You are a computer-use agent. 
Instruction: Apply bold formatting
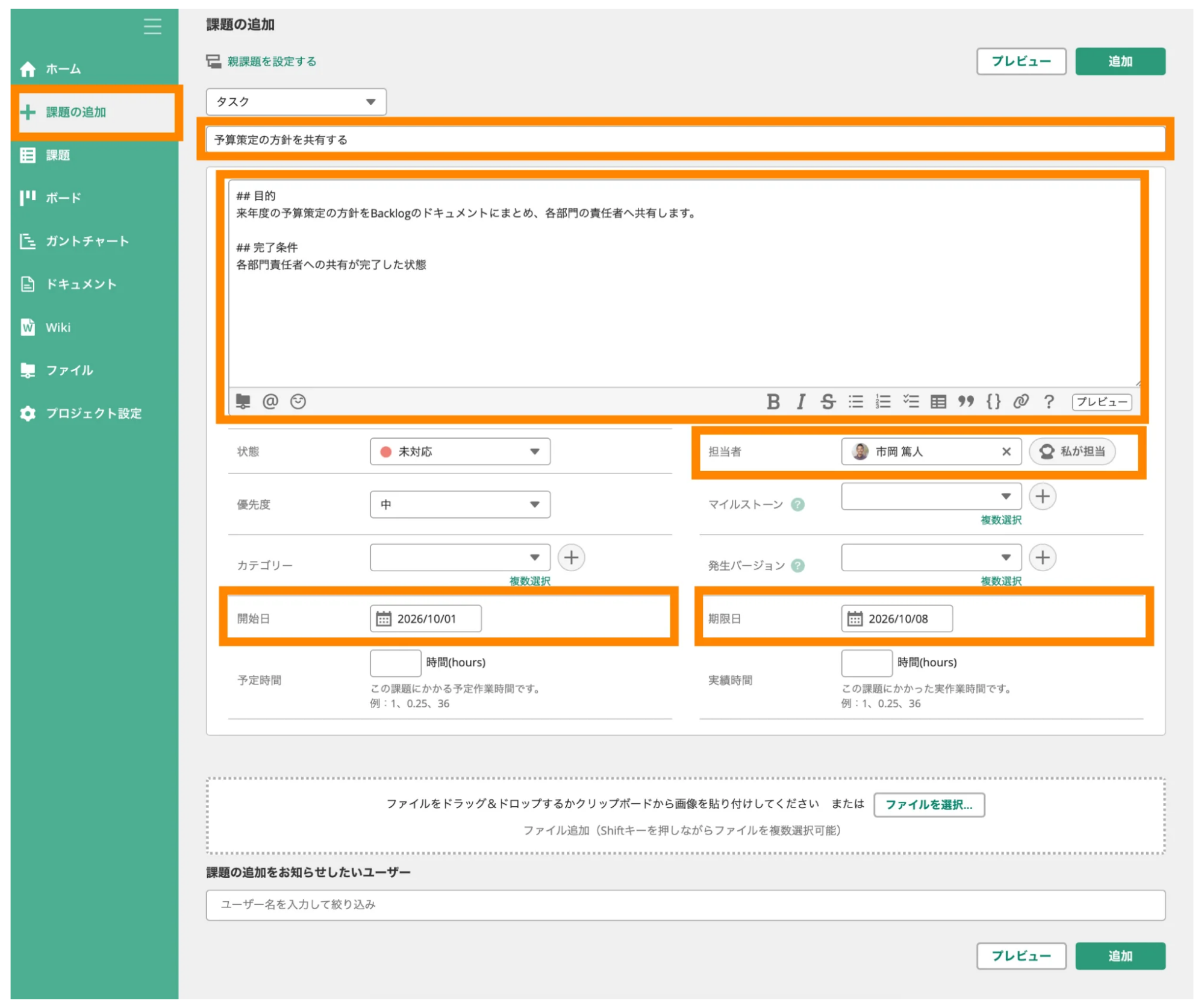coord(773,402)
